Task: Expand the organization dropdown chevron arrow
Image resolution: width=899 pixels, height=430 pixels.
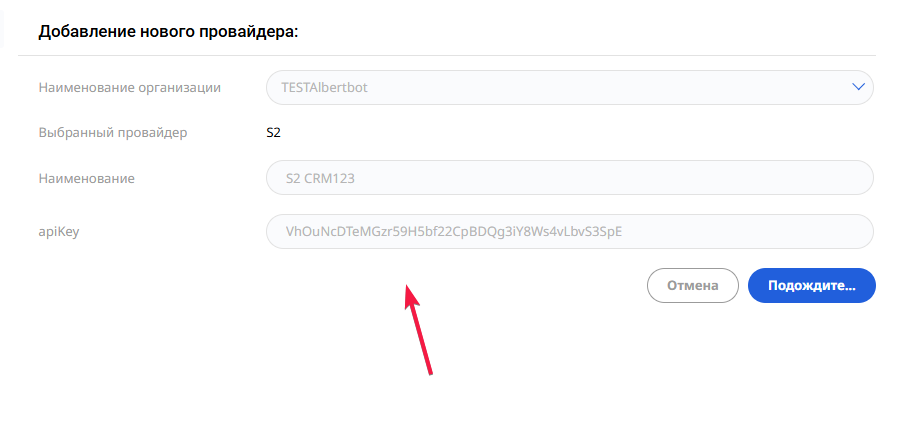Action: coord(857,87)
